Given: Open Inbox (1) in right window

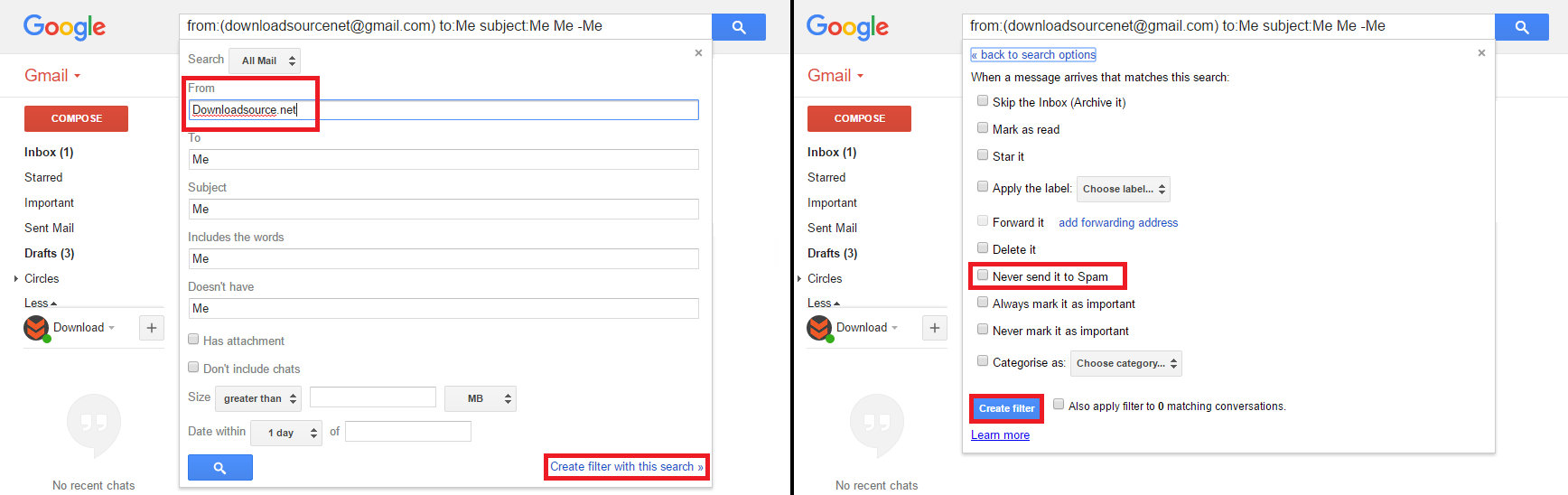Looking at the screenshot, I should pos(832,153).
